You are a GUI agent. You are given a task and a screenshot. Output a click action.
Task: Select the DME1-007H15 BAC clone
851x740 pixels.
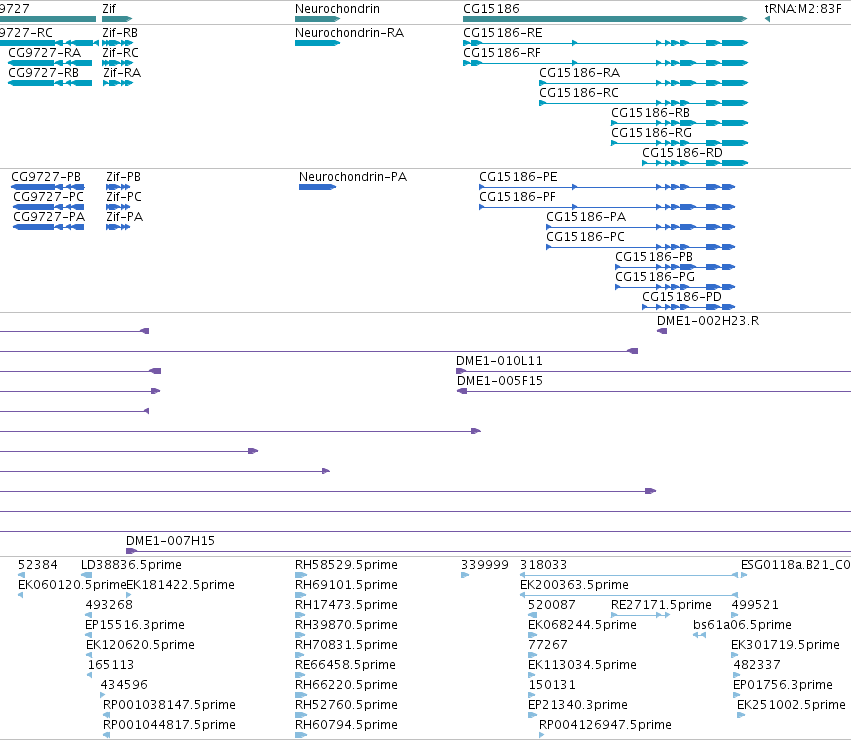(488, 551)
